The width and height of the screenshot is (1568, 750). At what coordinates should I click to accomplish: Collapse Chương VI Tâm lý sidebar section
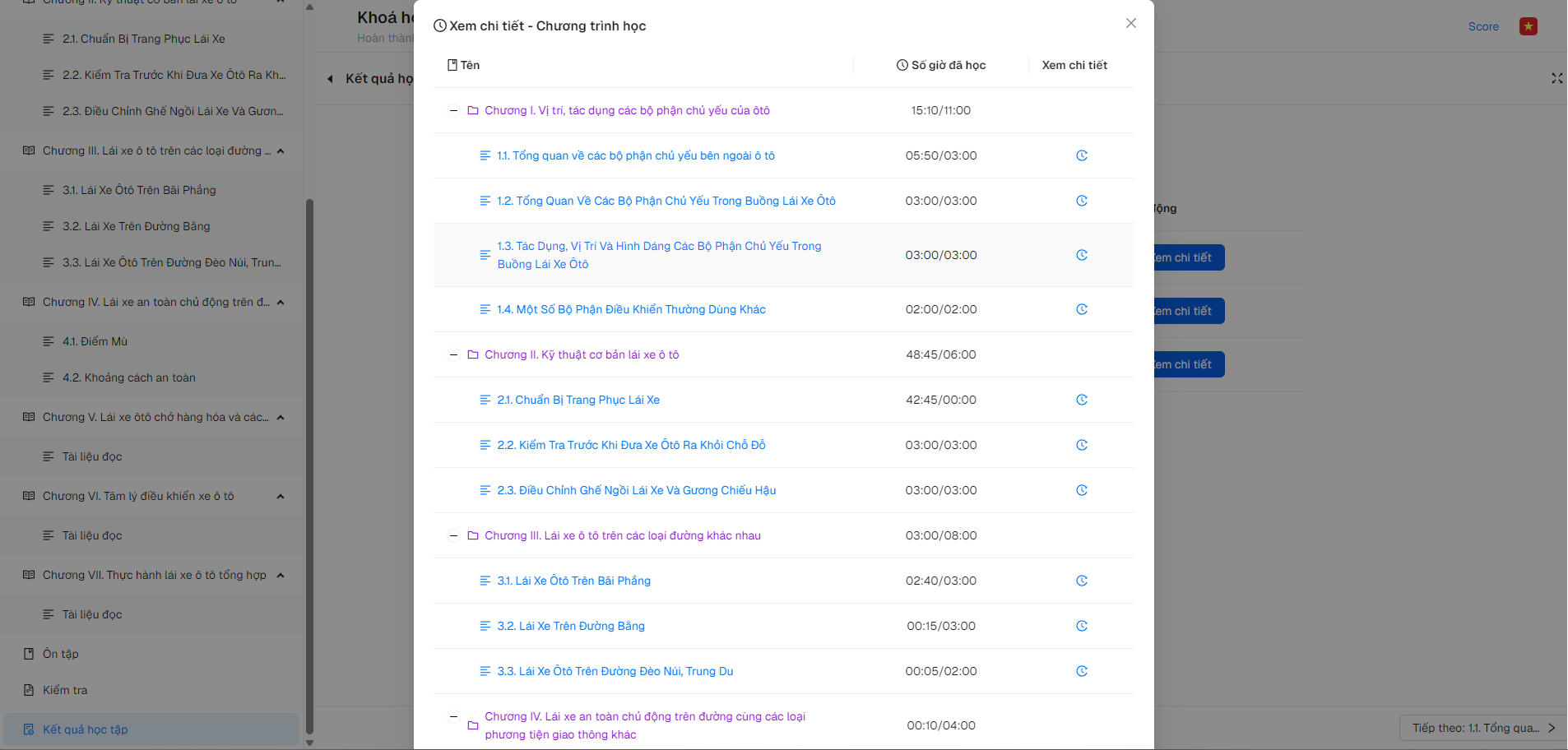pyautogui.click(x=281, y=496)
